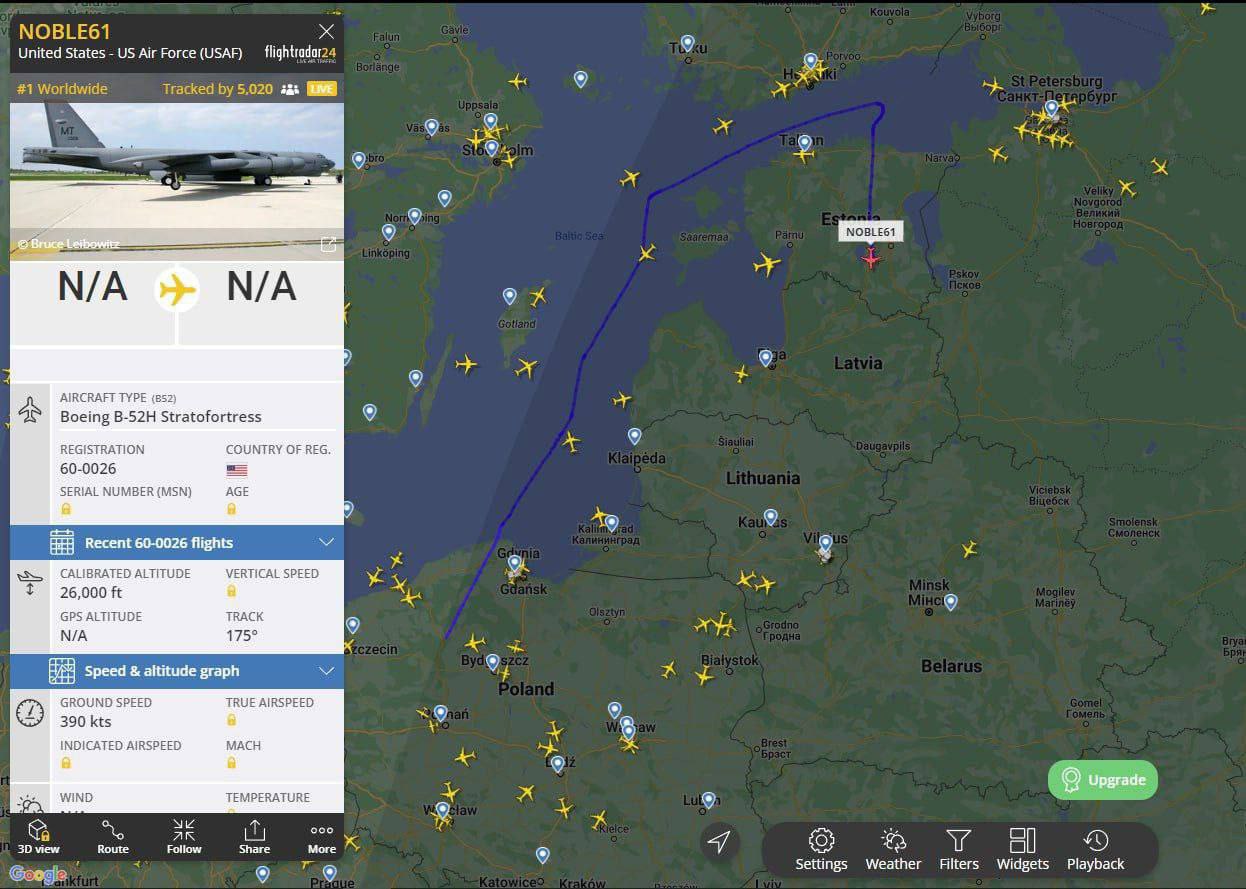Select the red NOBLE61 aircraft on map
The width and height of the screenshot is (1246, 889).
point(871,259)
